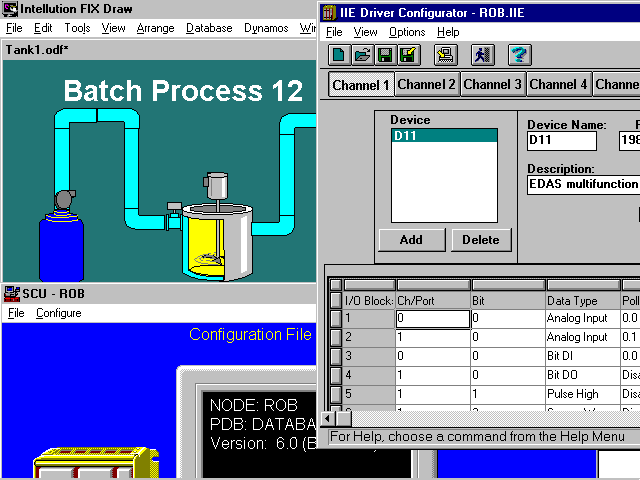Click the mixer motor on top of tank

tap(216, 186)
